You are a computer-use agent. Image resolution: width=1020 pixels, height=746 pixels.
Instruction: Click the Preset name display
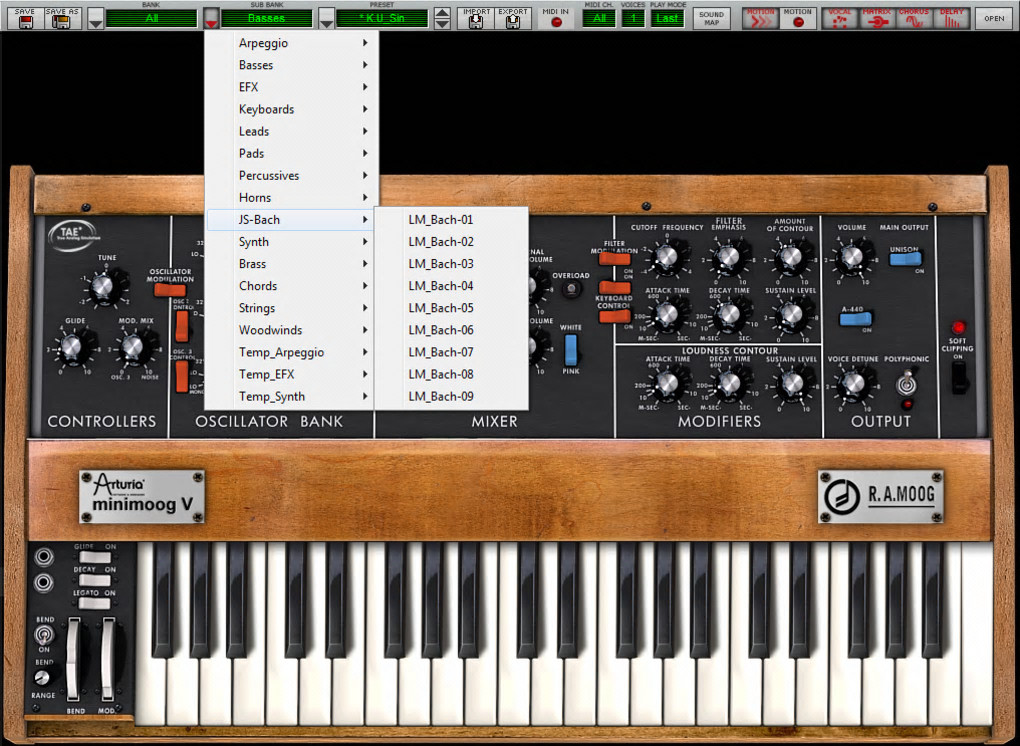[382, 18]
